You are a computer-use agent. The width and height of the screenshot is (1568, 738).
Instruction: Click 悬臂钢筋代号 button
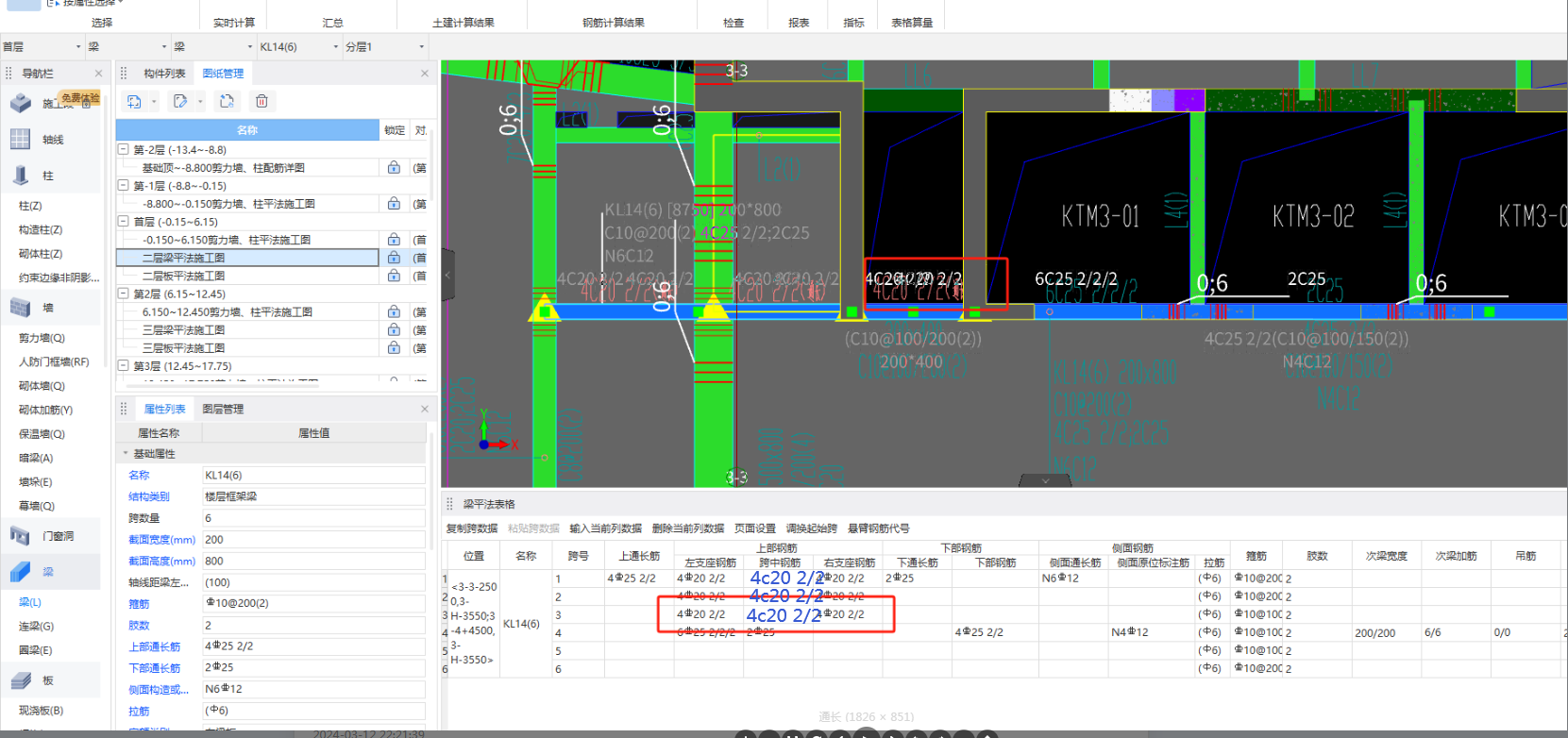pos(878,528)
